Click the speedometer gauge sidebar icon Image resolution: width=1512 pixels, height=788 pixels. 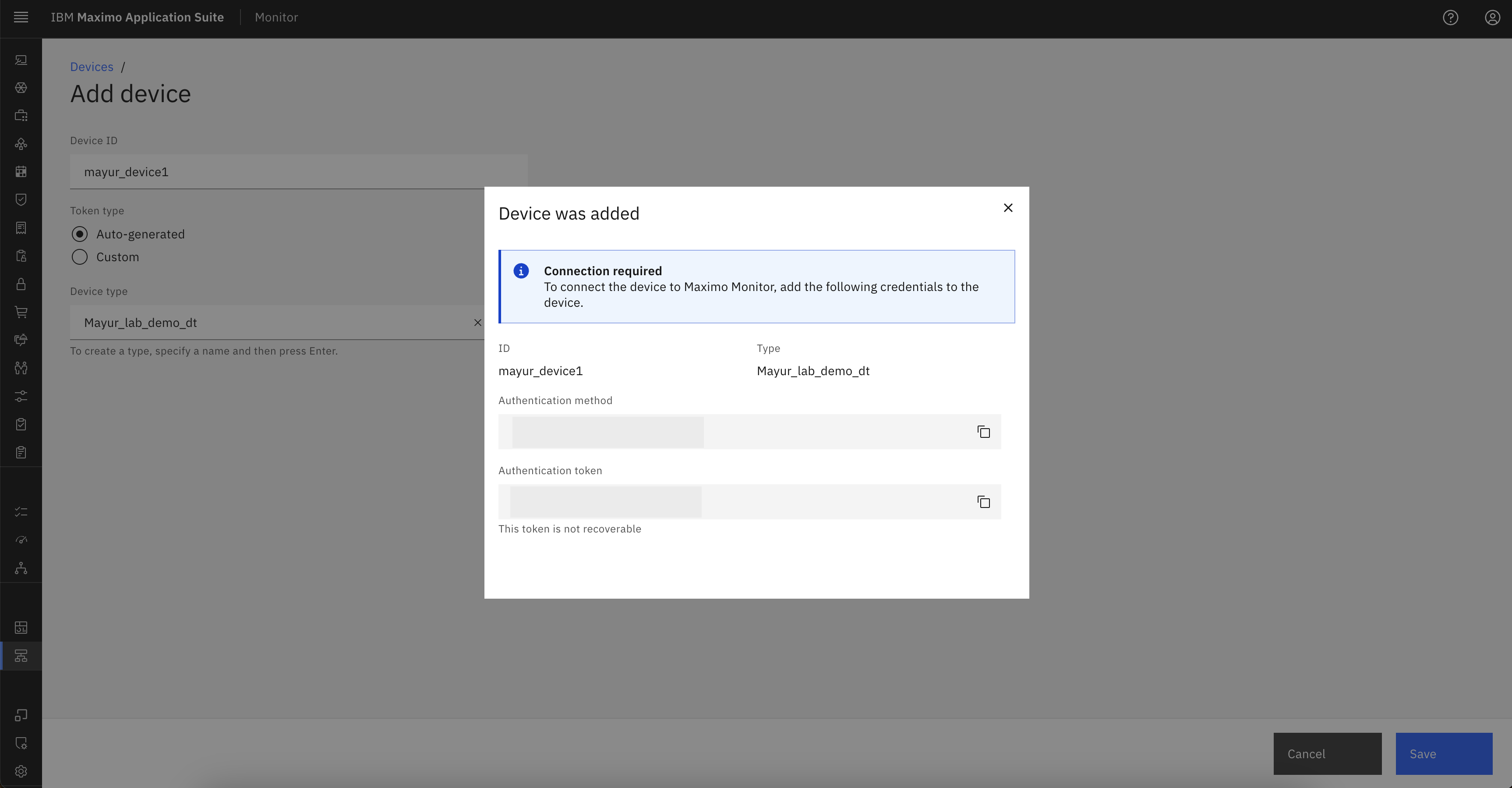pos(21,540)
